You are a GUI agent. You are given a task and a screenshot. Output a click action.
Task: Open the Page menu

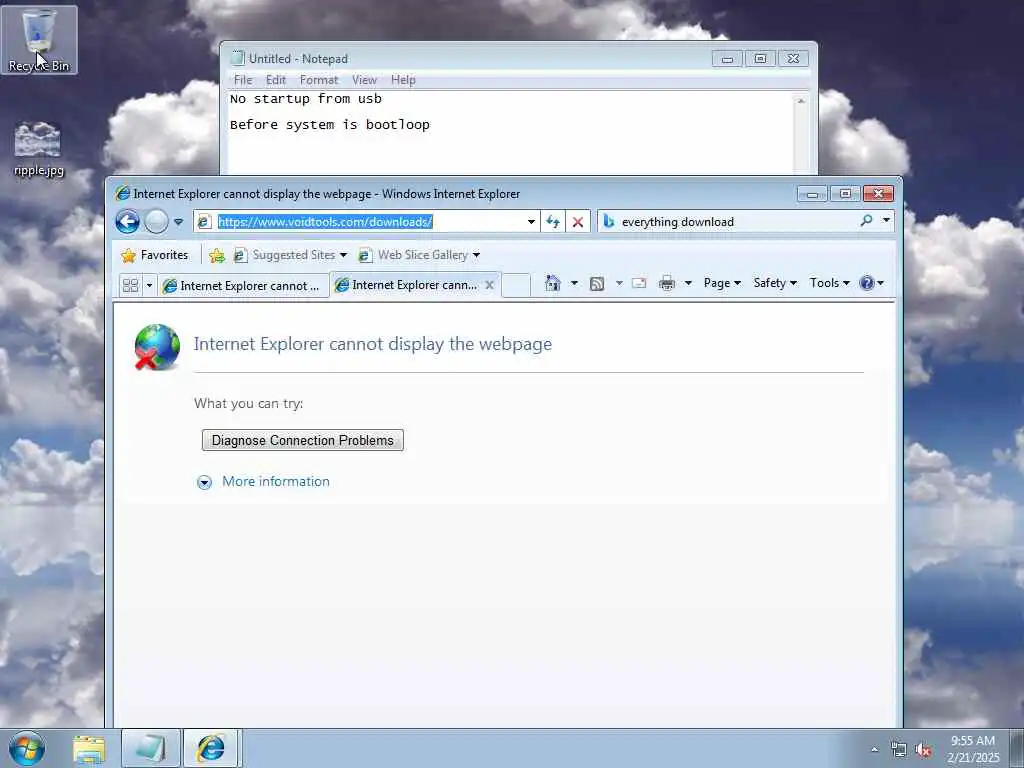(x=722, y=283)
